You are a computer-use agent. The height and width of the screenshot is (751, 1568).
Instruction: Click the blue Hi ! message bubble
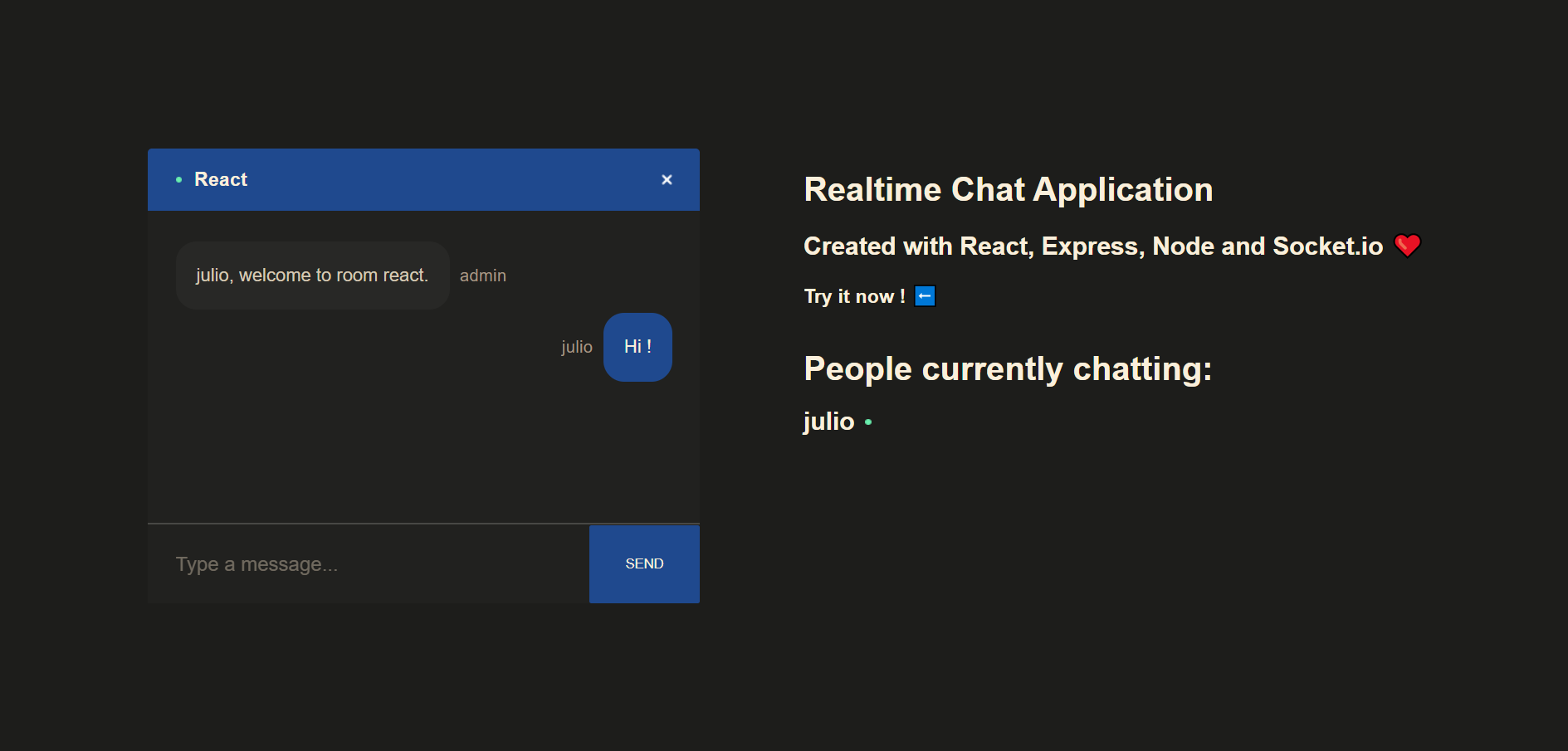(x=637, y=347)
